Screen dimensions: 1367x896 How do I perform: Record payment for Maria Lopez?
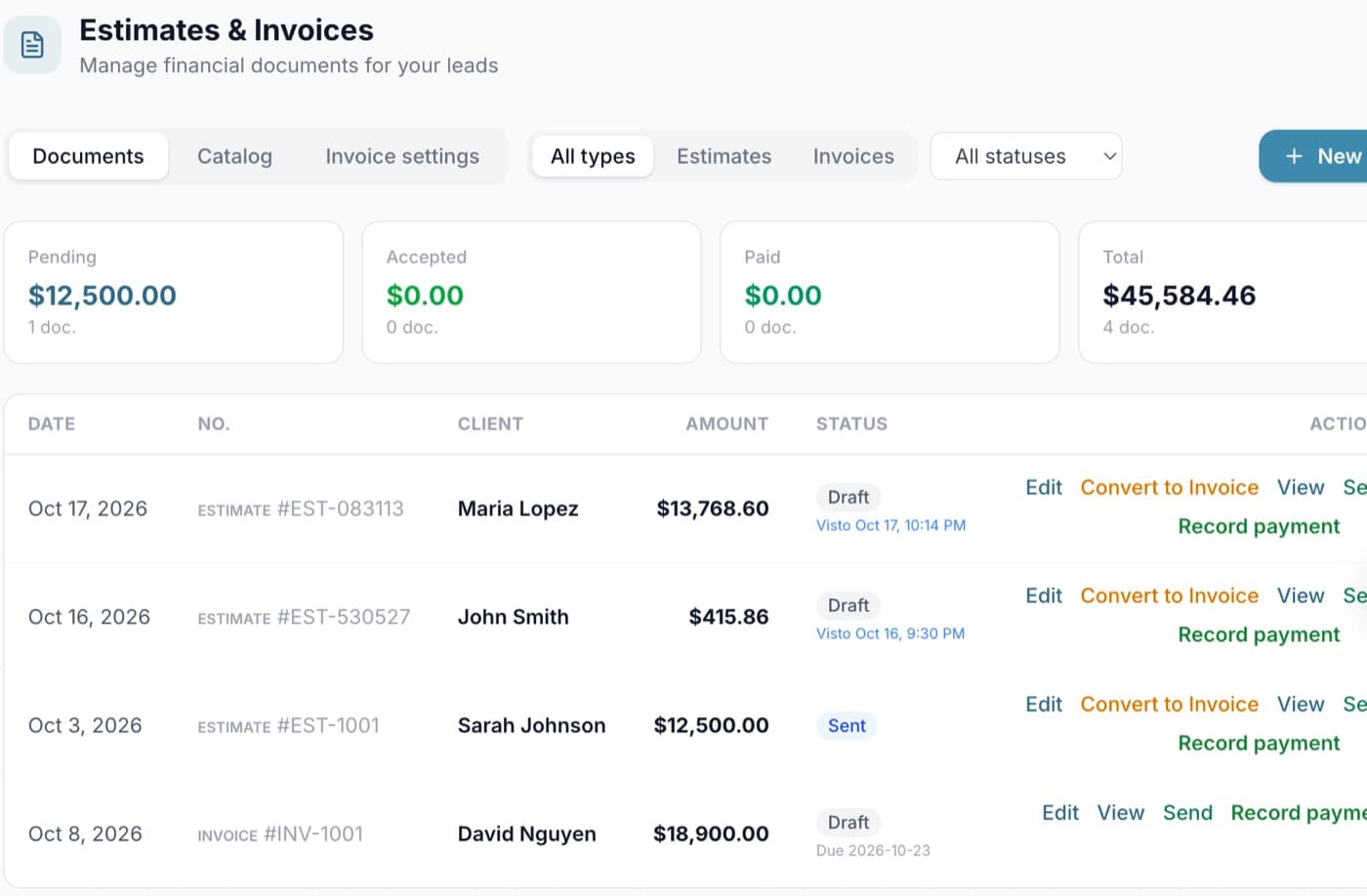coord(1259,526)
